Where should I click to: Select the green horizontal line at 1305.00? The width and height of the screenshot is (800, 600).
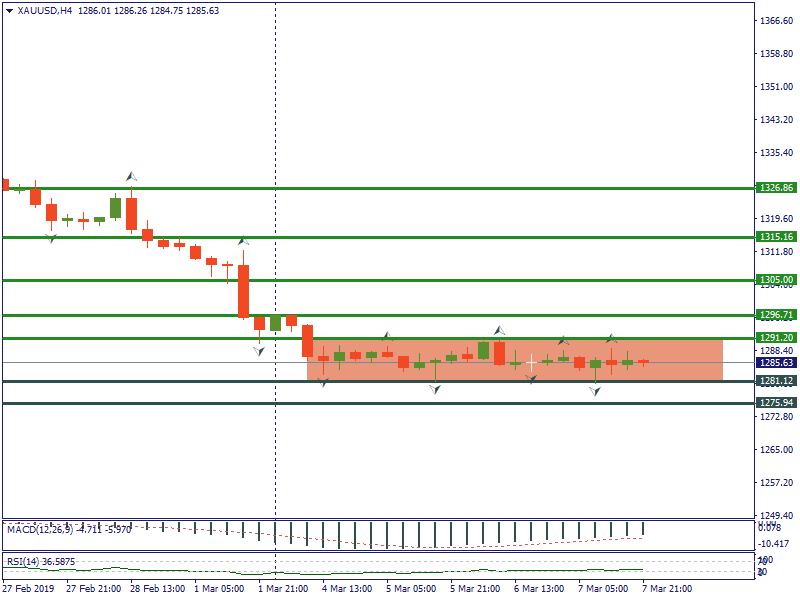coord(400,280)
